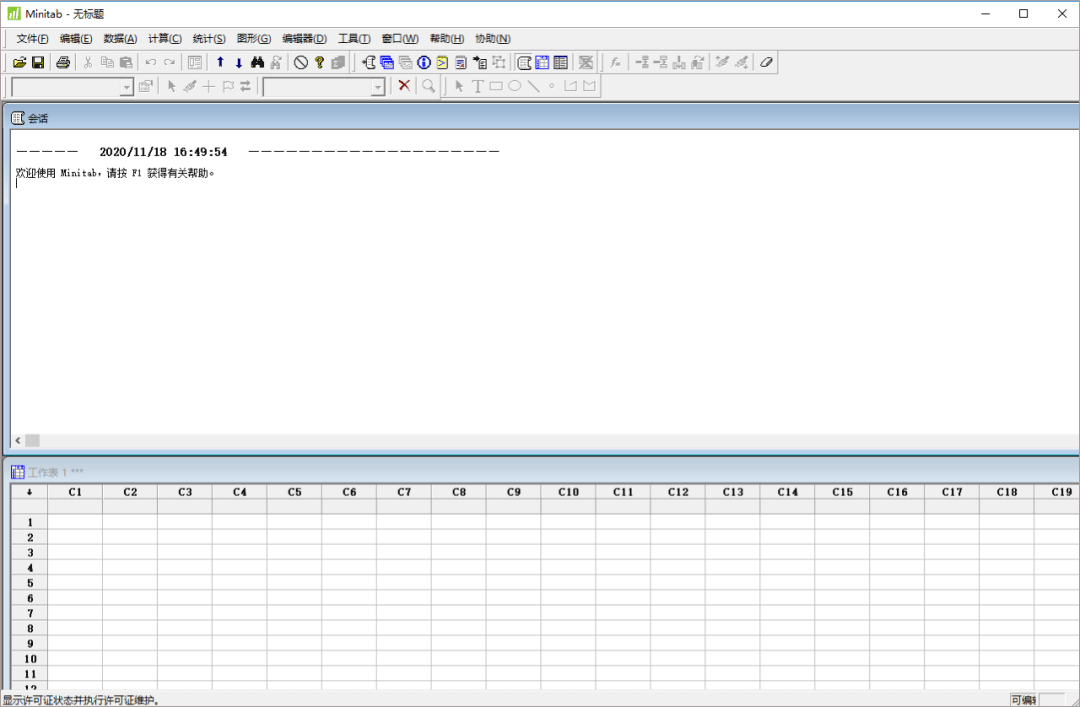The image size is (1080, 707).
Task: Print the window via printer icon
Action: (63, 63)
